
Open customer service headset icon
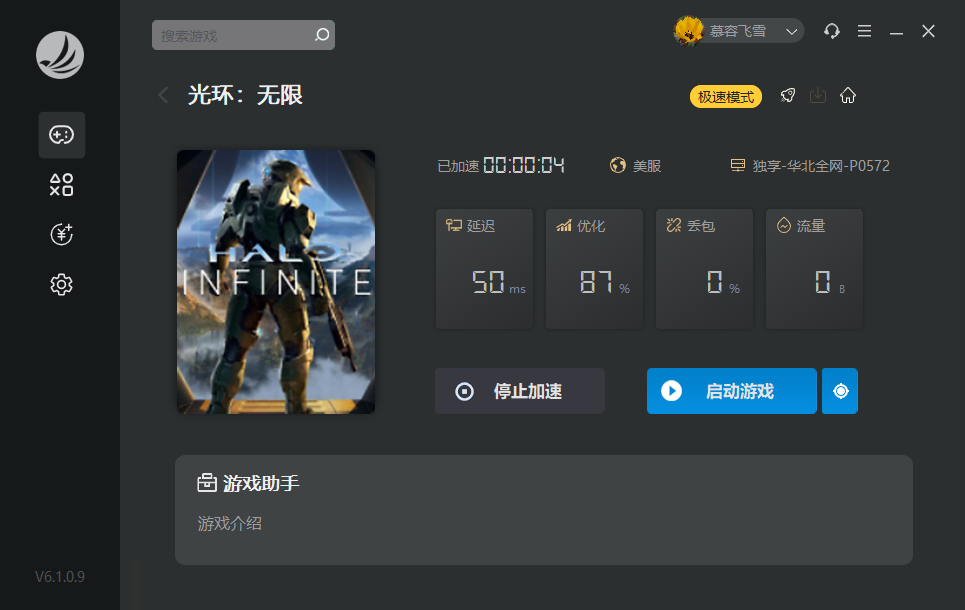tap(832, 31)
